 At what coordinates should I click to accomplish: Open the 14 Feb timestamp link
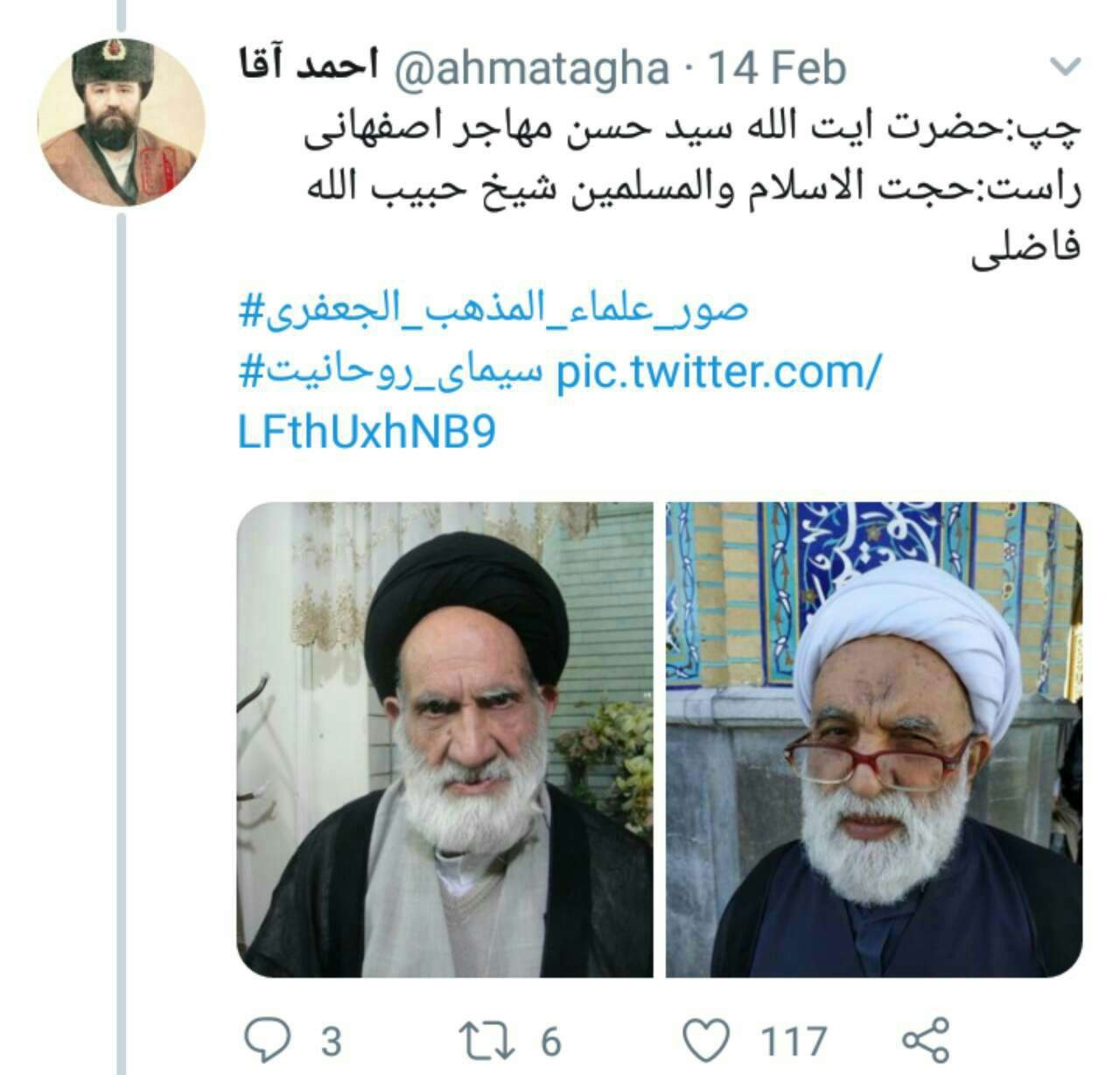tap(777, 68)
